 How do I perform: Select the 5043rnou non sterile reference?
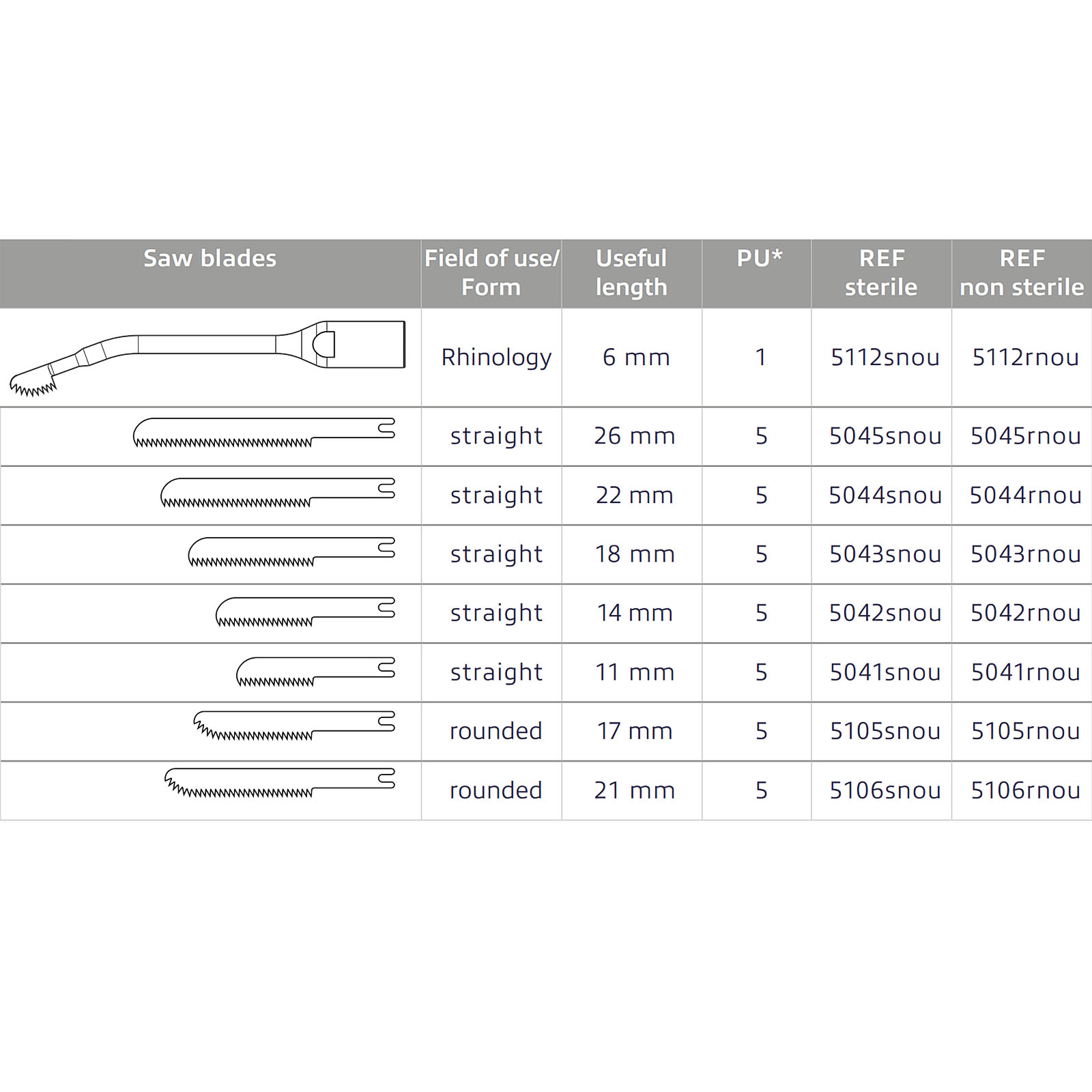(x=1026, y=554)
